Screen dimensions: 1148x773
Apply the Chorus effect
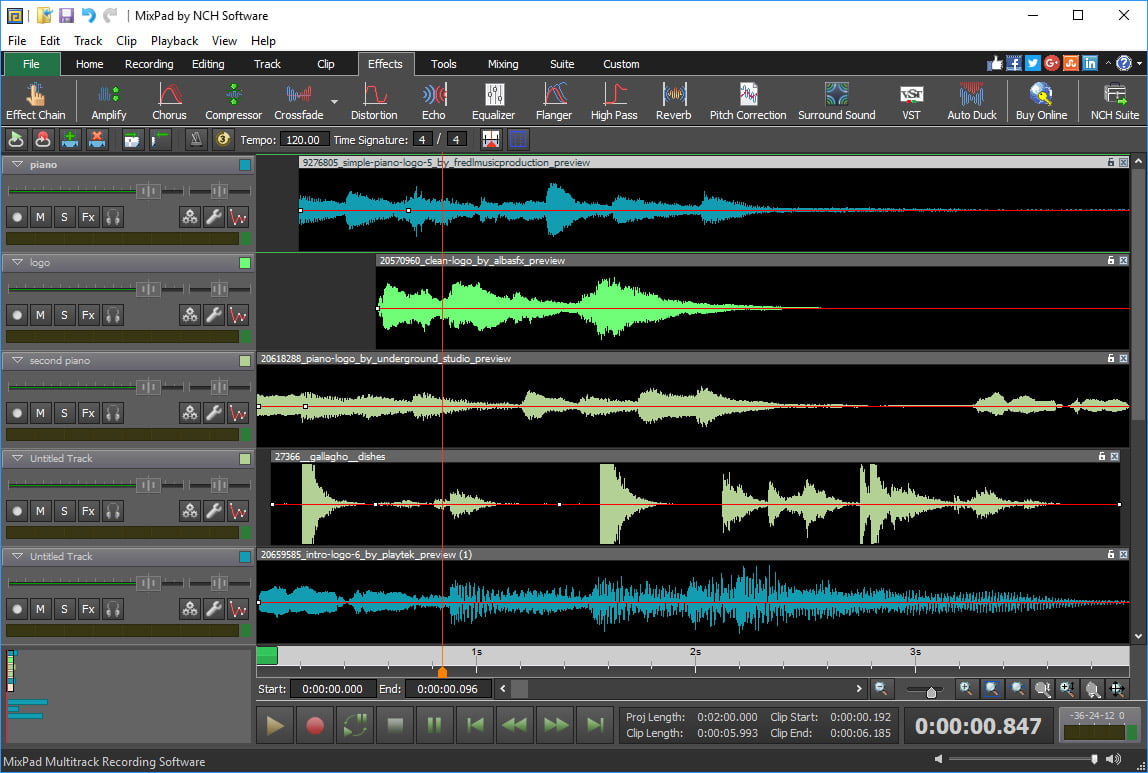(x=168, y=100)
